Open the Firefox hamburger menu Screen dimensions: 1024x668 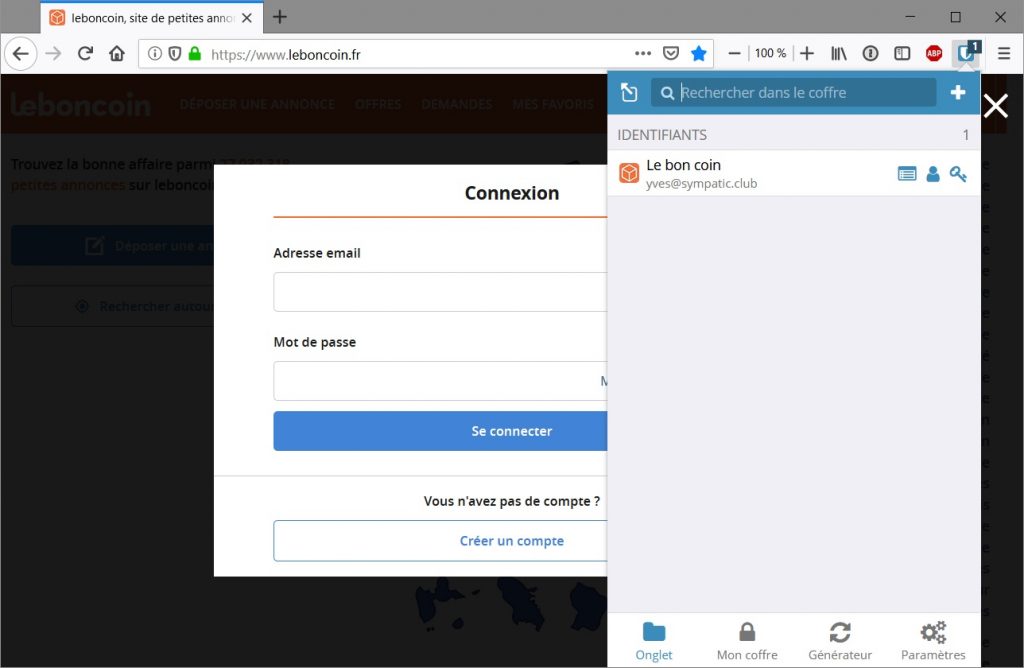1004,54
